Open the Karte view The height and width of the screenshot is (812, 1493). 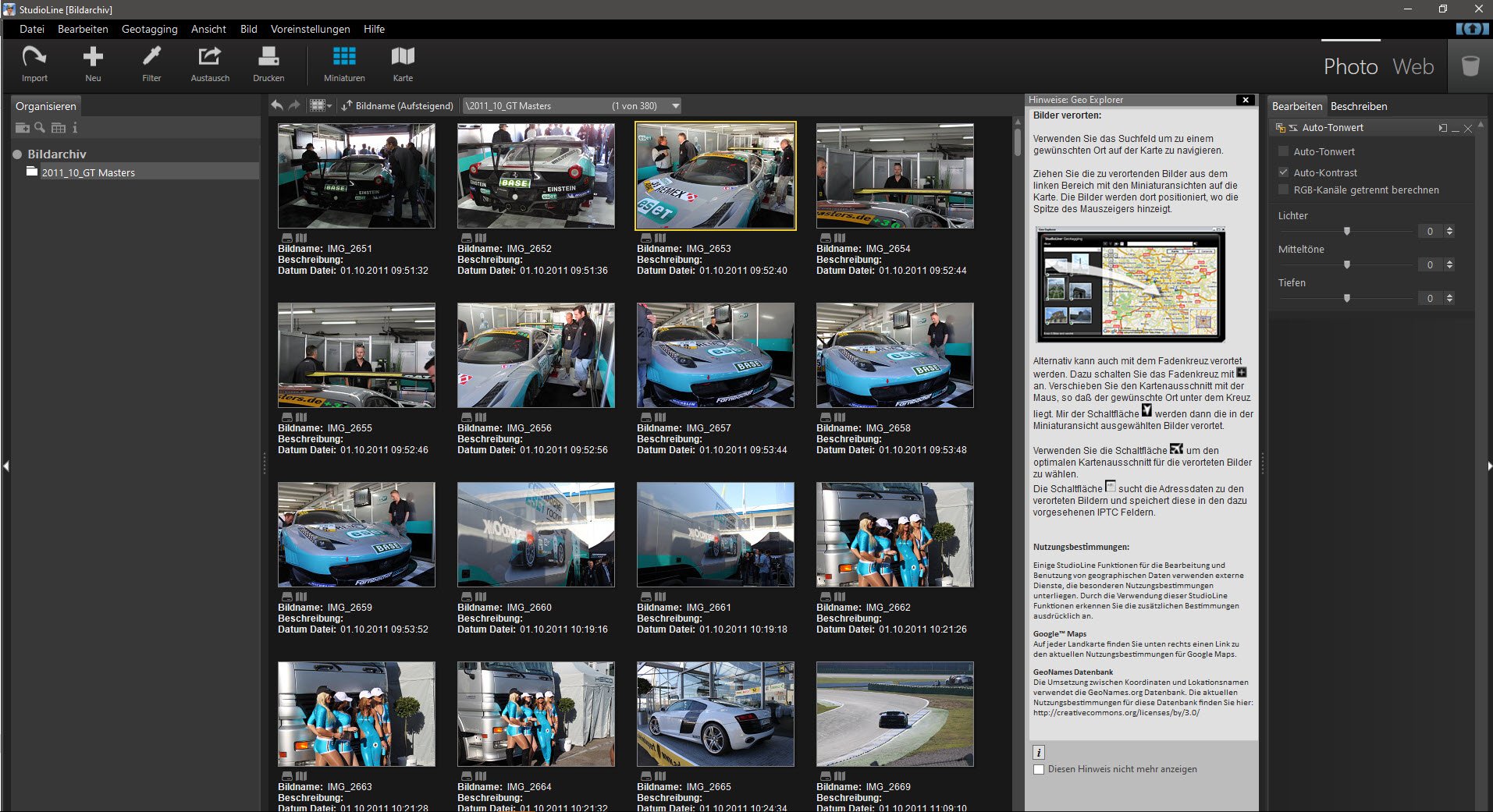(x=403, y=62)
